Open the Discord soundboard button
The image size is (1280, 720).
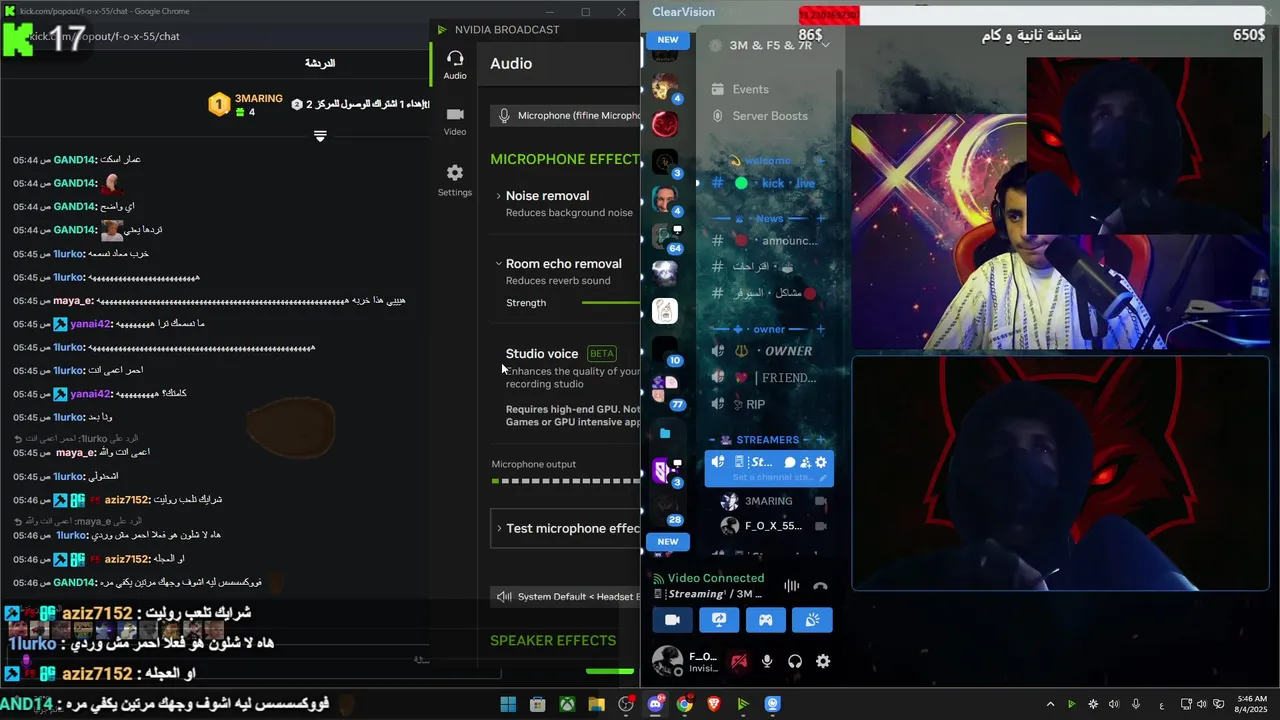tap(812, 620)
